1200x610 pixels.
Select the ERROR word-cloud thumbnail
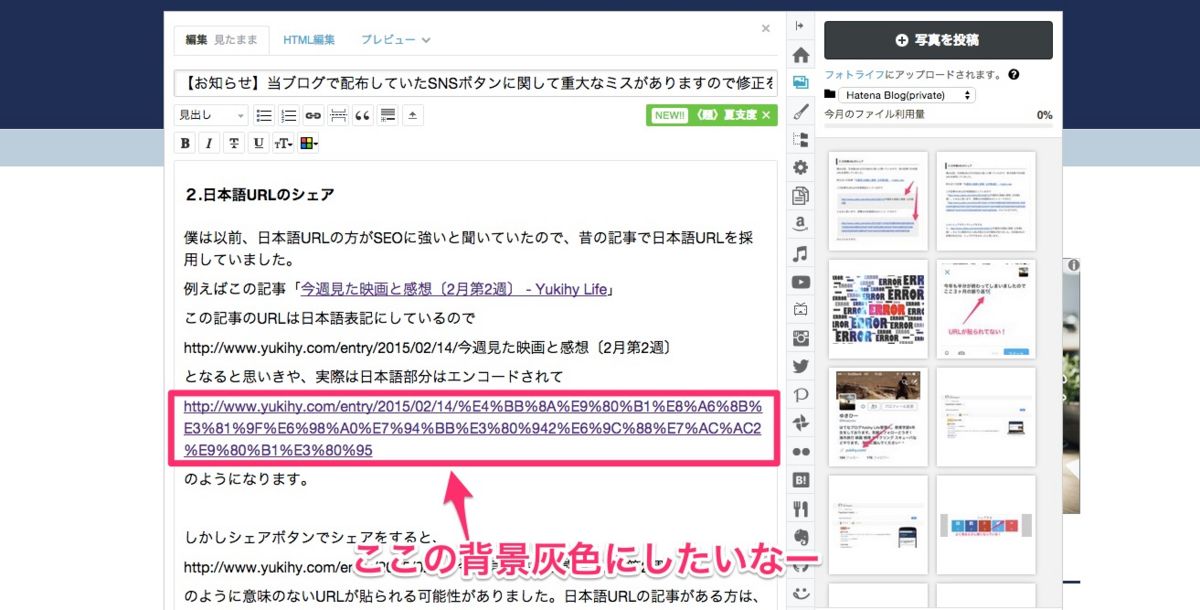coord(878,309)
